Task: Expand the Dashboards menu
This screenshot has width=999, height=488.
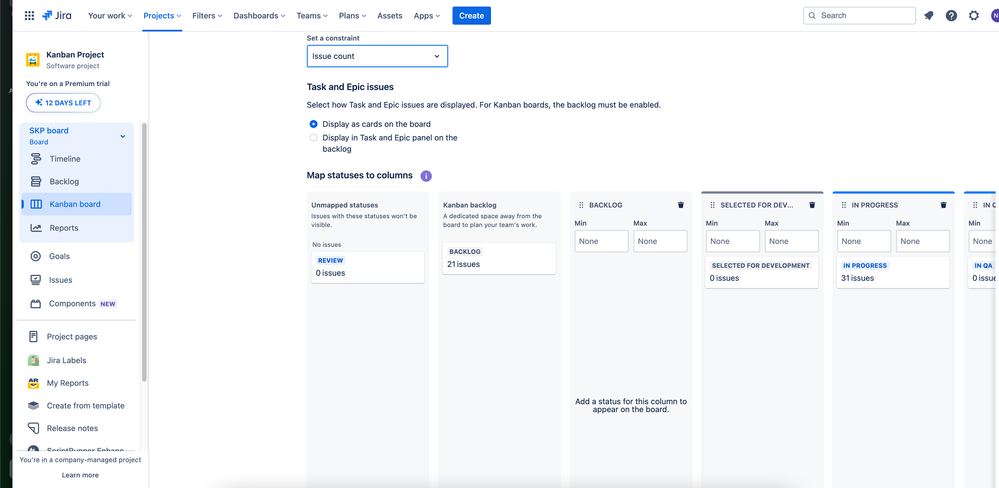Action: [x=260, y=16]
